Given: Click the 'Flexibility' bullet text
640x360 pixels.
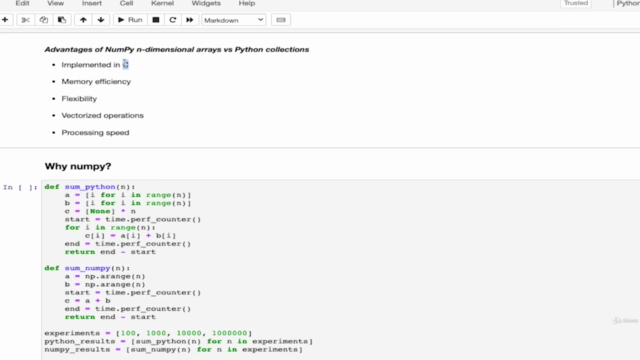Looking at the screenshot, I should point(79,99).
